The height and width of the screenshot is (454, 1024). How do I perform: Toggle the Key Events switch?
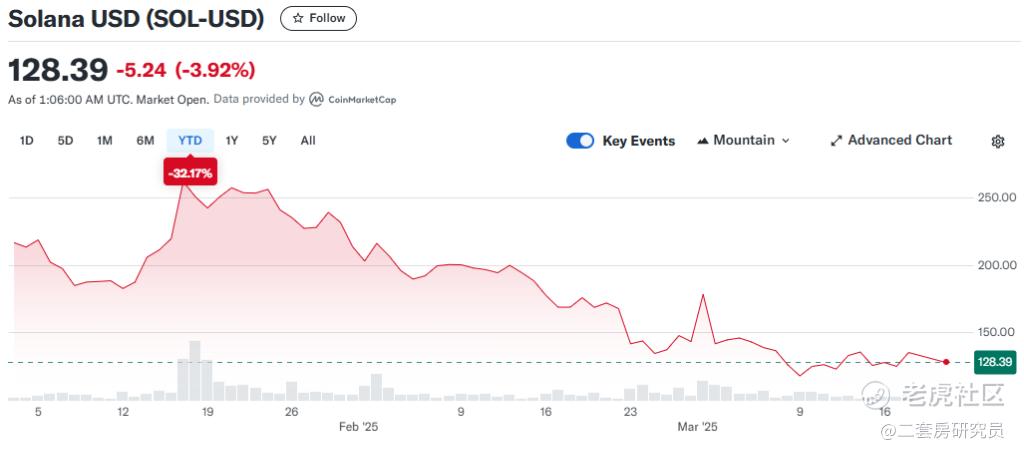point(580,141)
